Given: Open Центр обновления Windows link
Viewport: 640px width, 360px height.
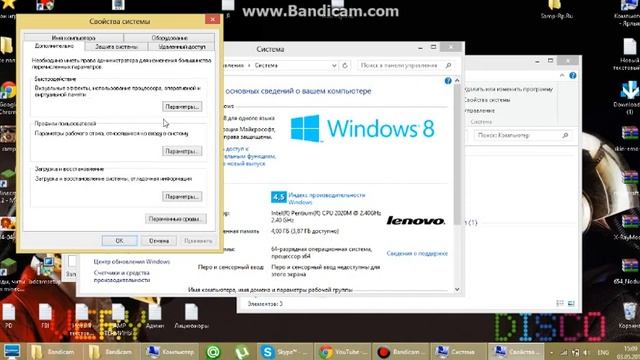Looking at the screenshot, I should [132, 262].
